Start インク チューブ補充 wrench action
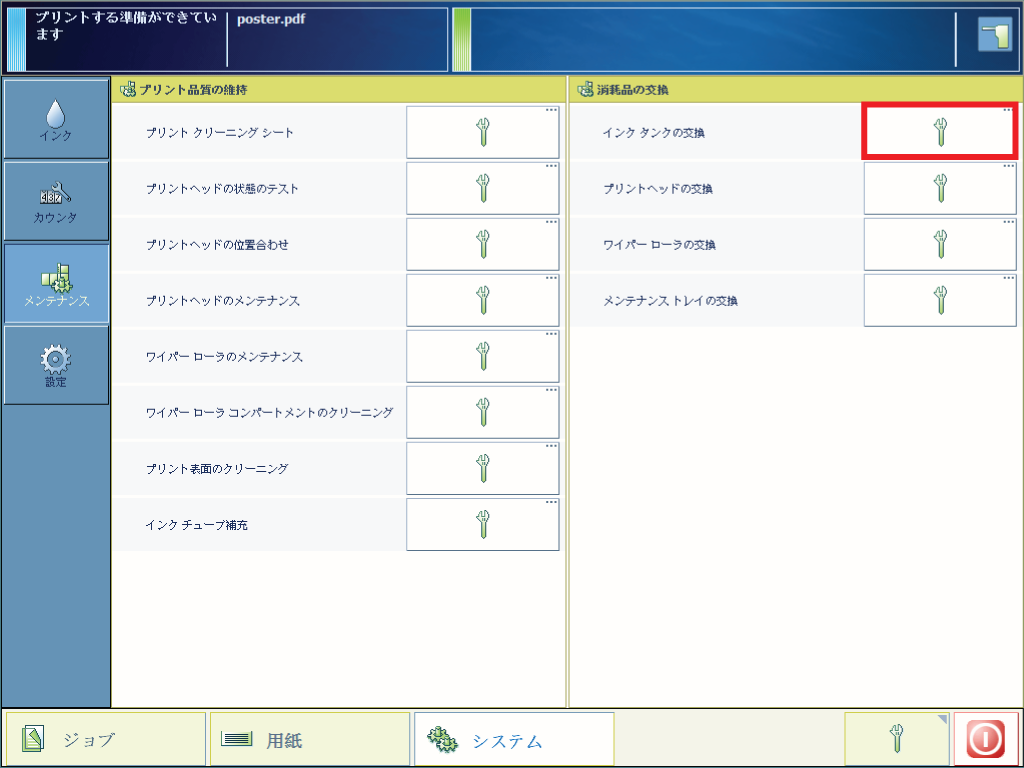Screen dimensions: 1024x768 483,525
